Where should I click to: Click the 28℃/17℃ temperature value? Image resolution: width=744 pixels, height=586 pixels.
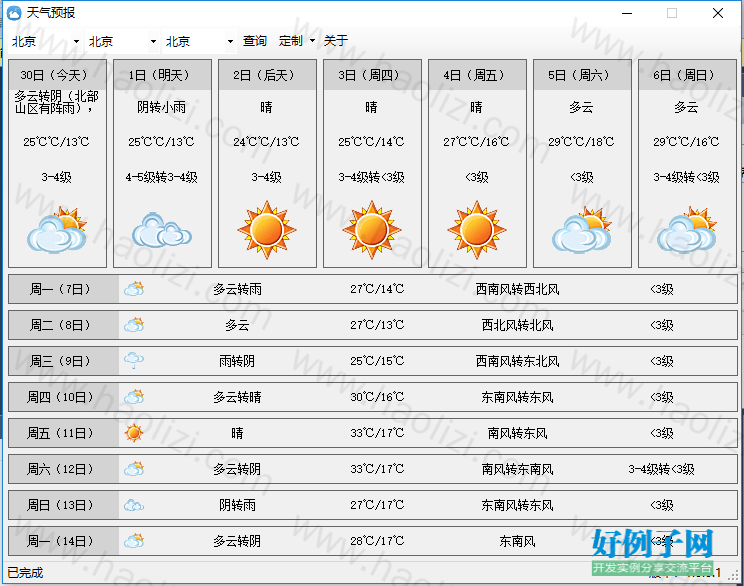(377, 541)
